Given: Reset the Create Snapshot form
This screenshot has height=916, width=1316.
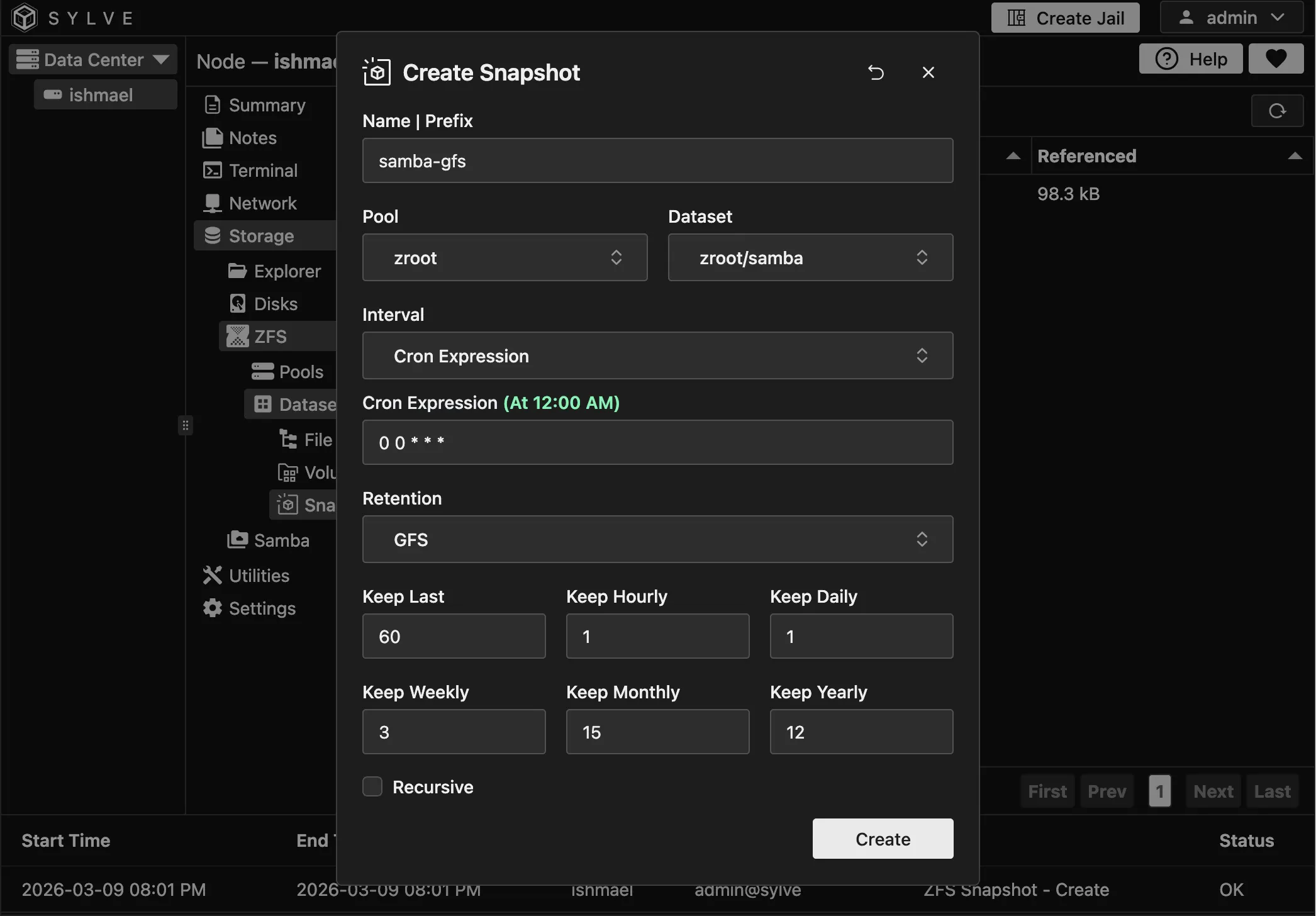Looking at the screenshot, I should [x=876, y=72].
